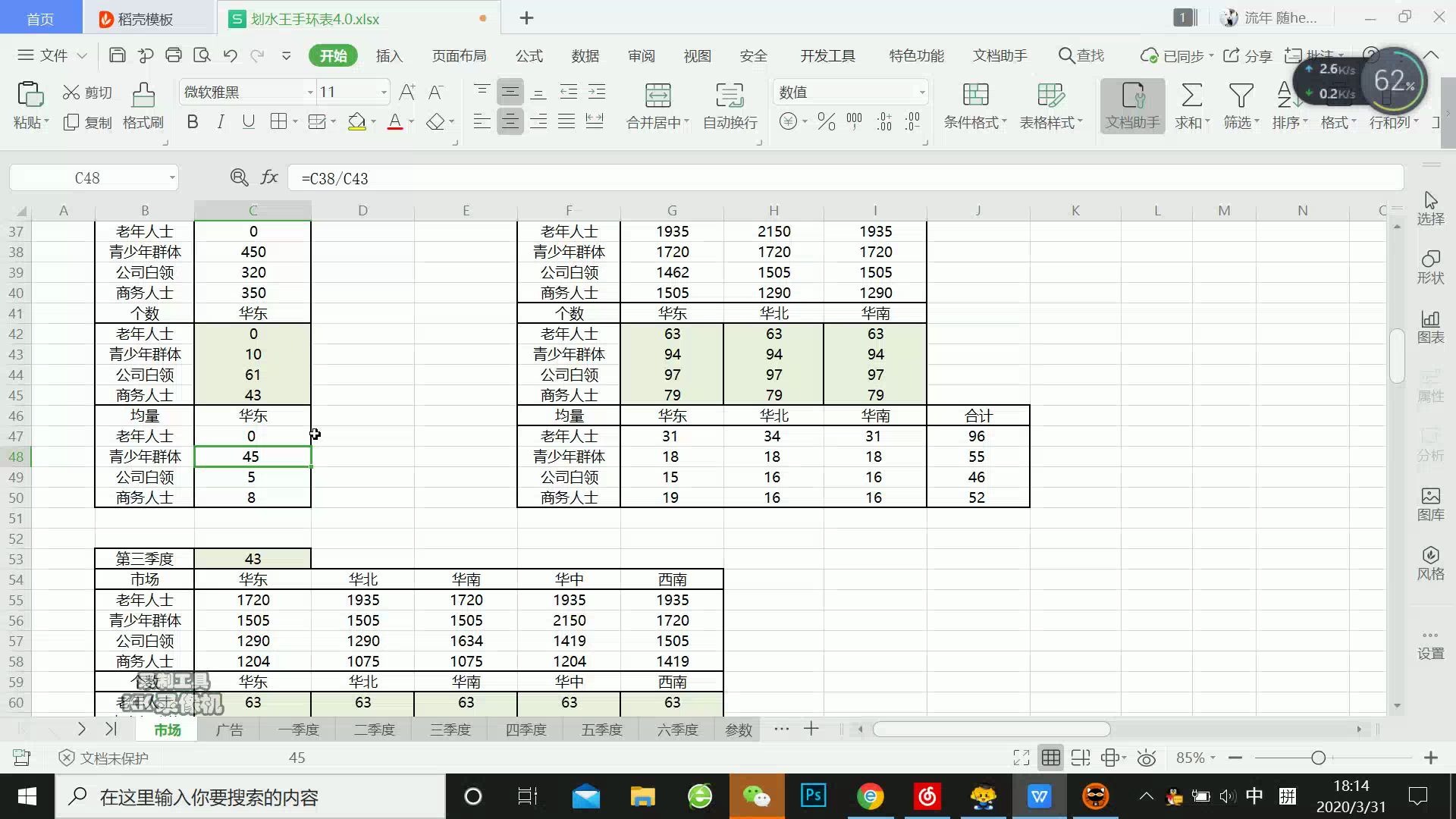Click the formula bar input field
This screenshot has height=819, width=1456.
834,178
